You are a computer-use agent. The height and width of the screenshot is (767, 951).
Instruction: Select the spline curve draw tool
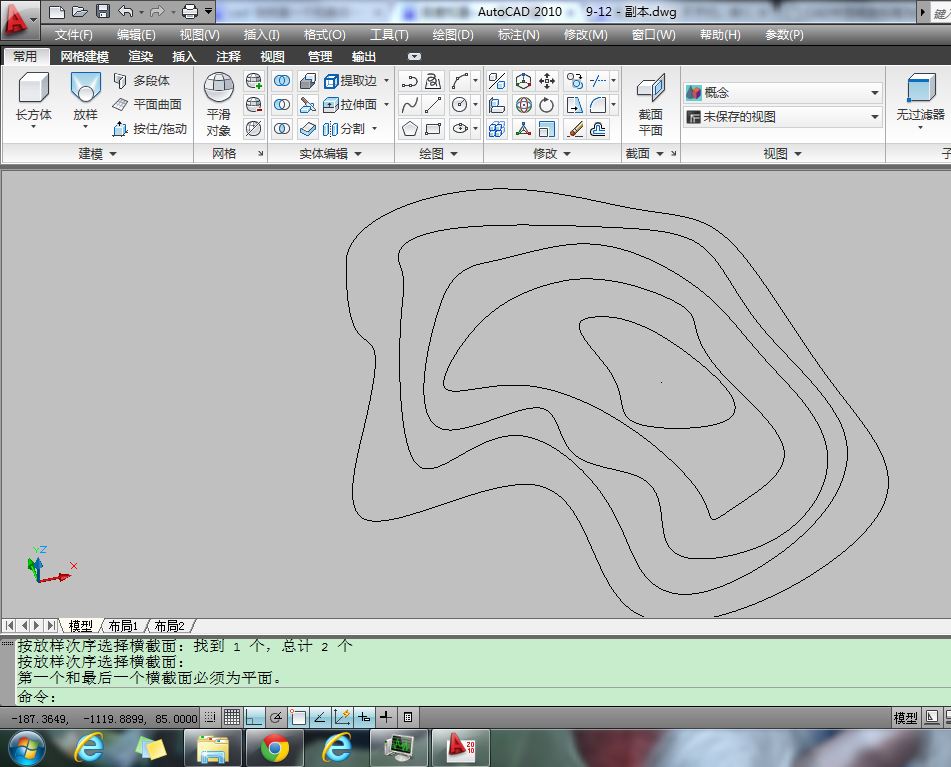pos(409,105)
